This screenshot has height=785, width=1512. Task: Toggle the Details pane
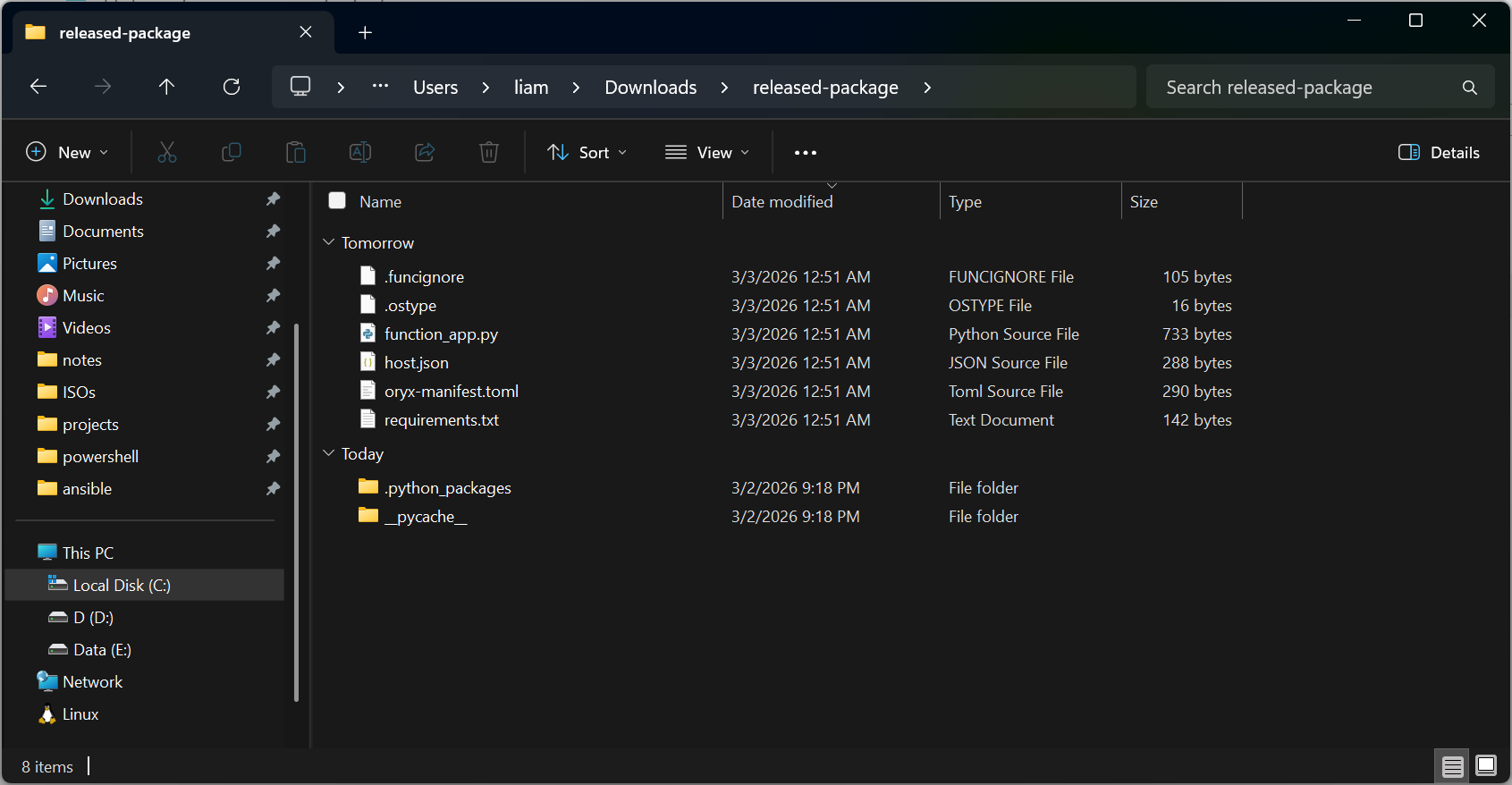(x=1439, y=153)
